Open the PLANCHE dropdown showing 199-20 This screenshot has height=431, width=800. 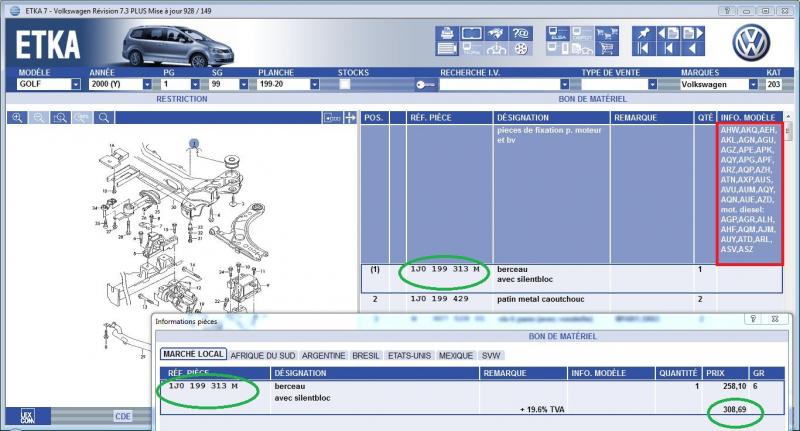(314, 84)
